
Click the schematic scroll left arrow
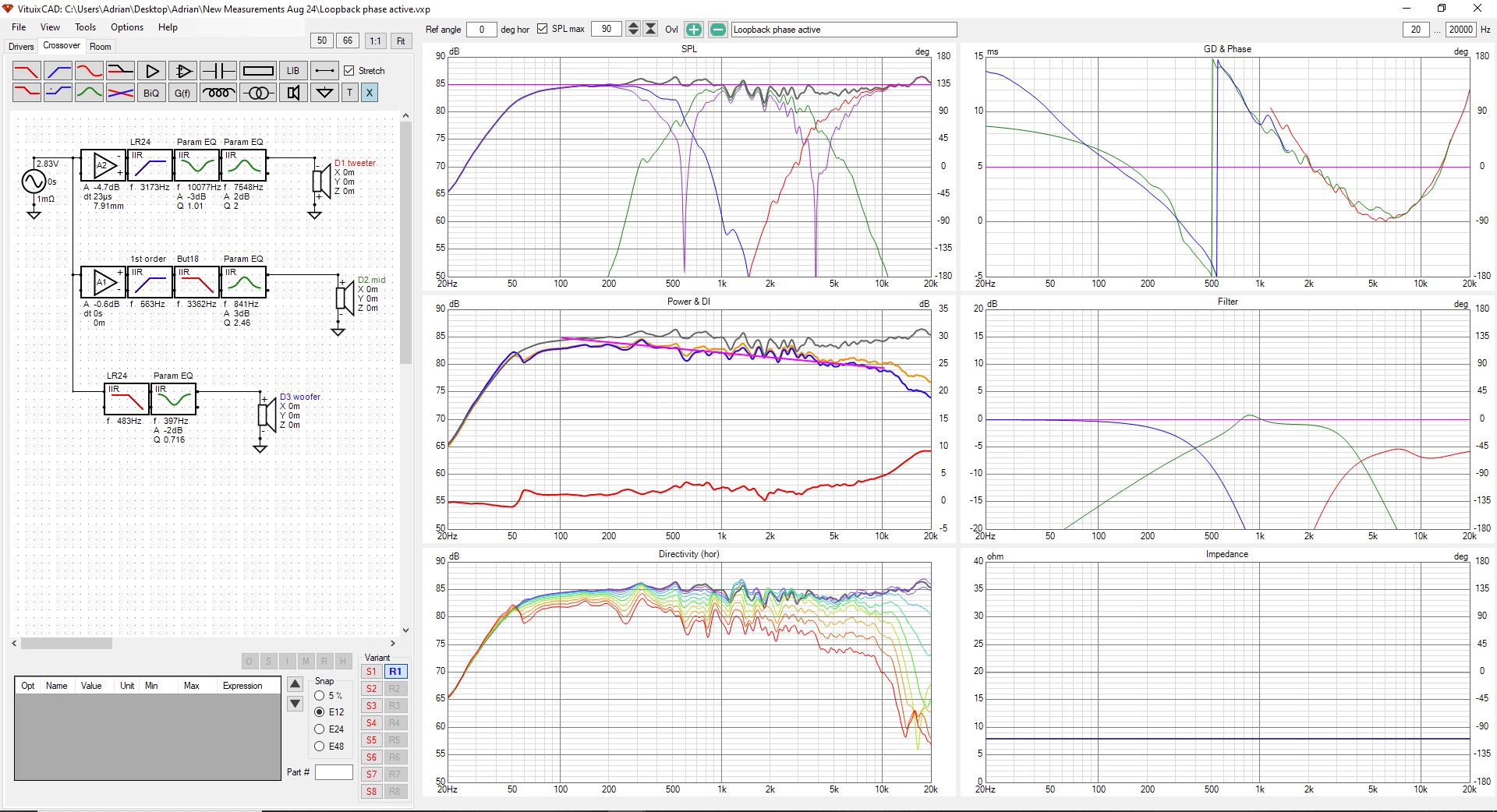pos(15,644)
